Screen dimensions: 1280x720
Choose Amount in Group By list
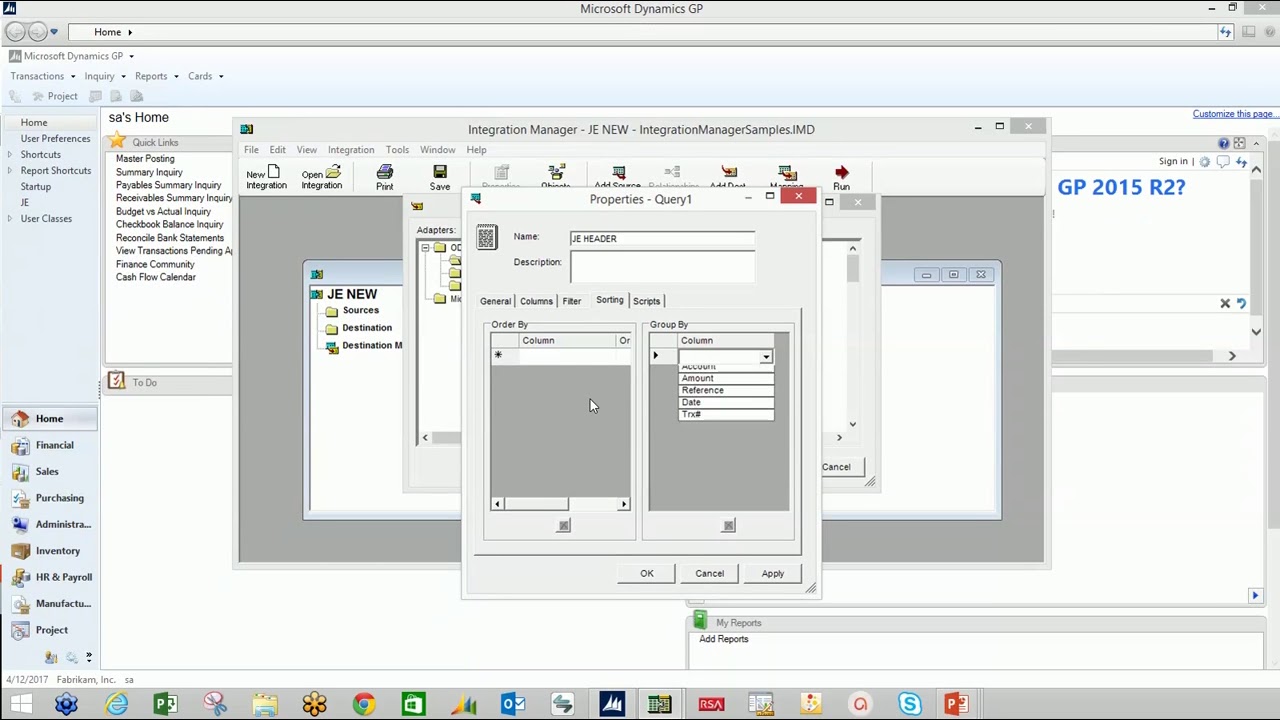726,378
